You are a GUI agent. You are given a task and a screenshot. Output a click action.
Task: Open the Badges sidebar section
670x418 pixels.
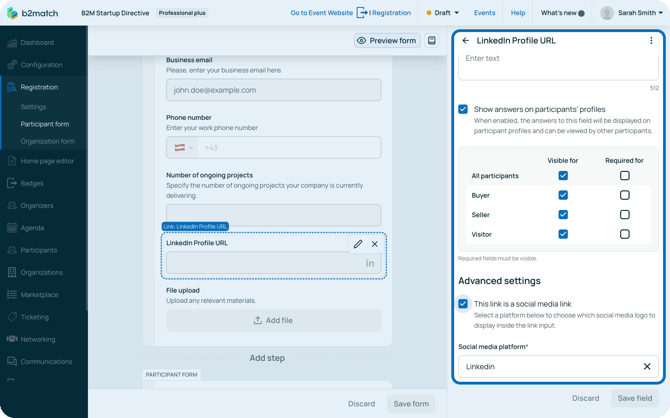point(32,183)
